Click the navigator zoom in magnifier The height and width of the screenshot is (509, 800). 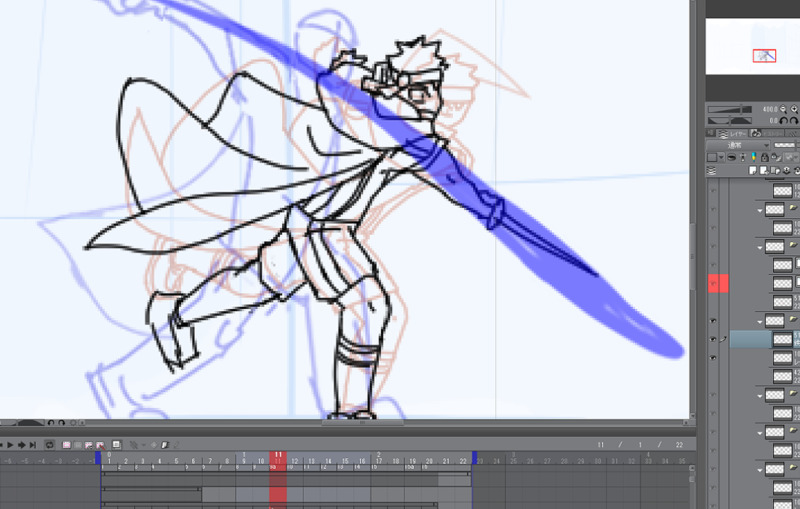[794, 109]
